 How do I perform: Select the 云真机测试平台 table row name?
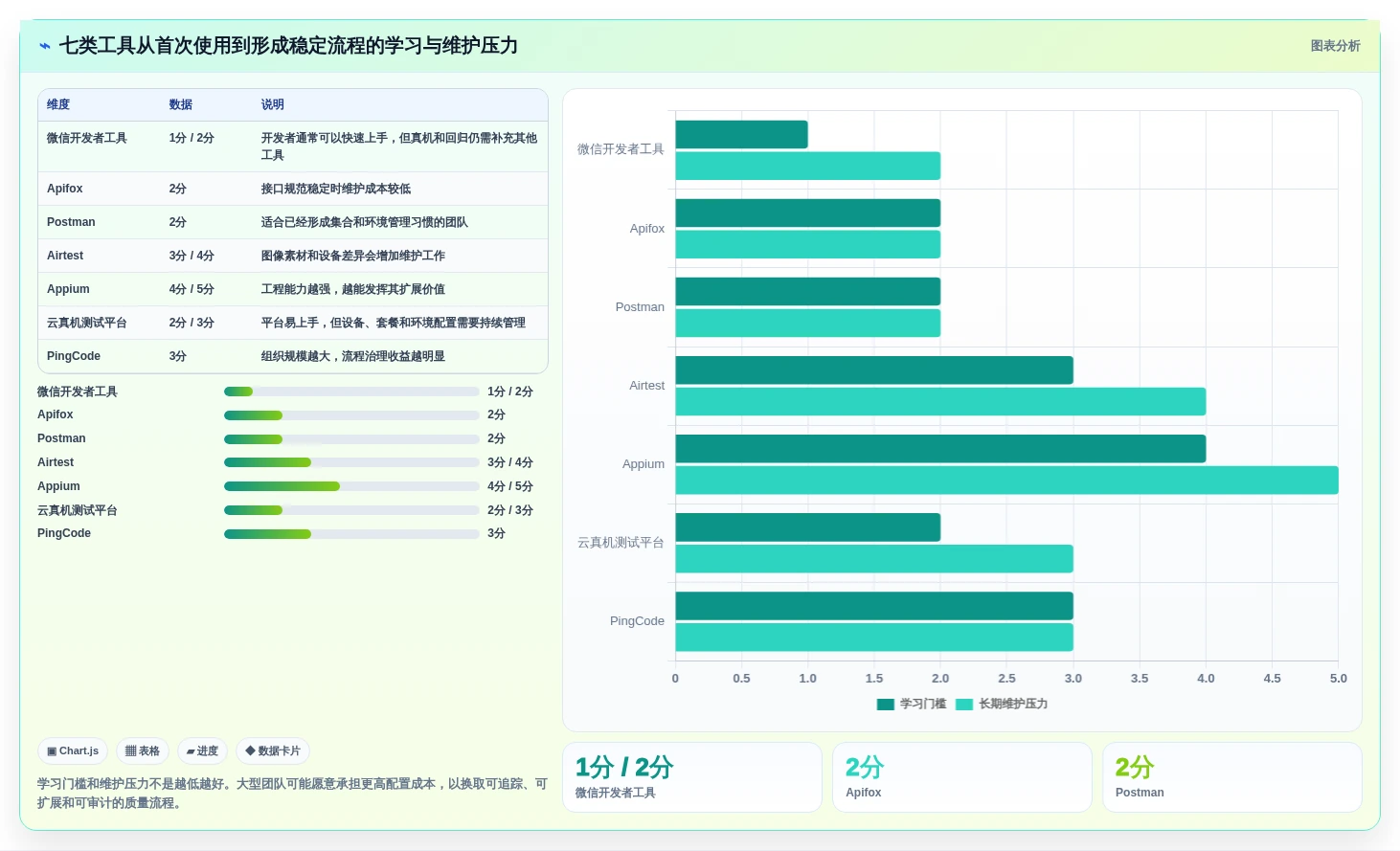tap(87, 323)
